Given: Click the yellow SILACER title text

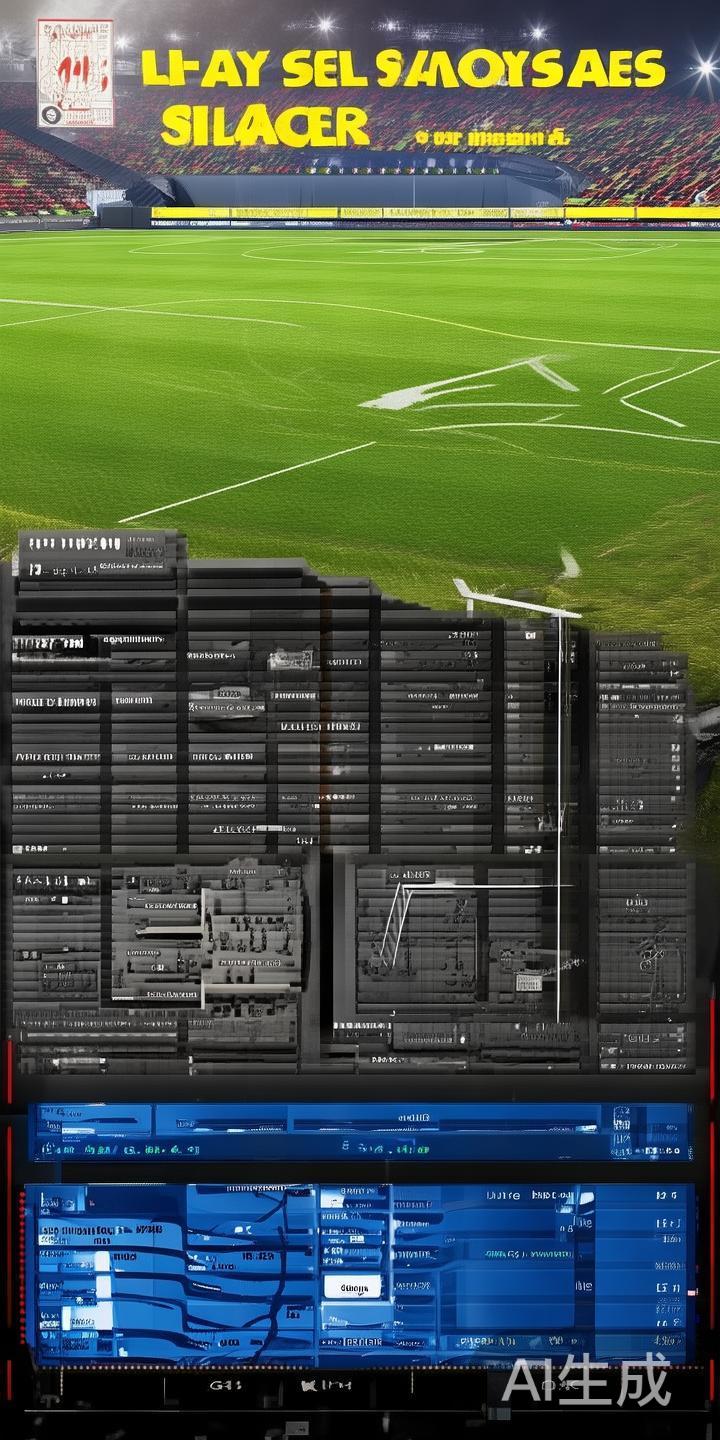Looking at the screenshot, I should pyautogui.click(x=264, y=127).
